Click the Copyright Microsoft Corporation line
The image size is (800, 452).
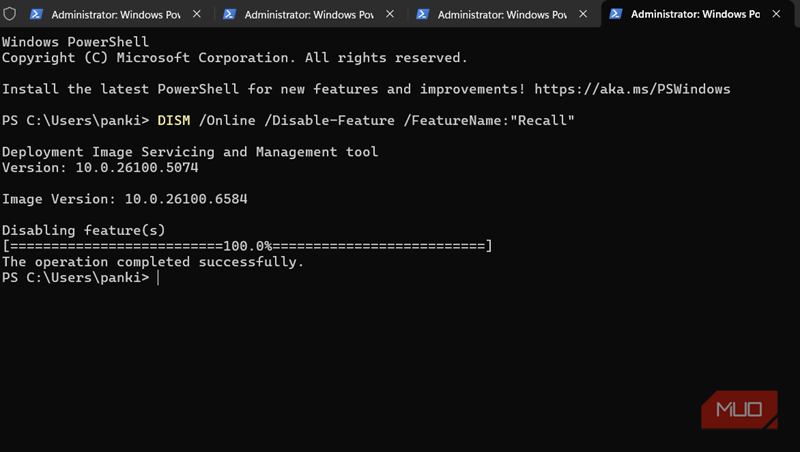click(x=235, y=58)
